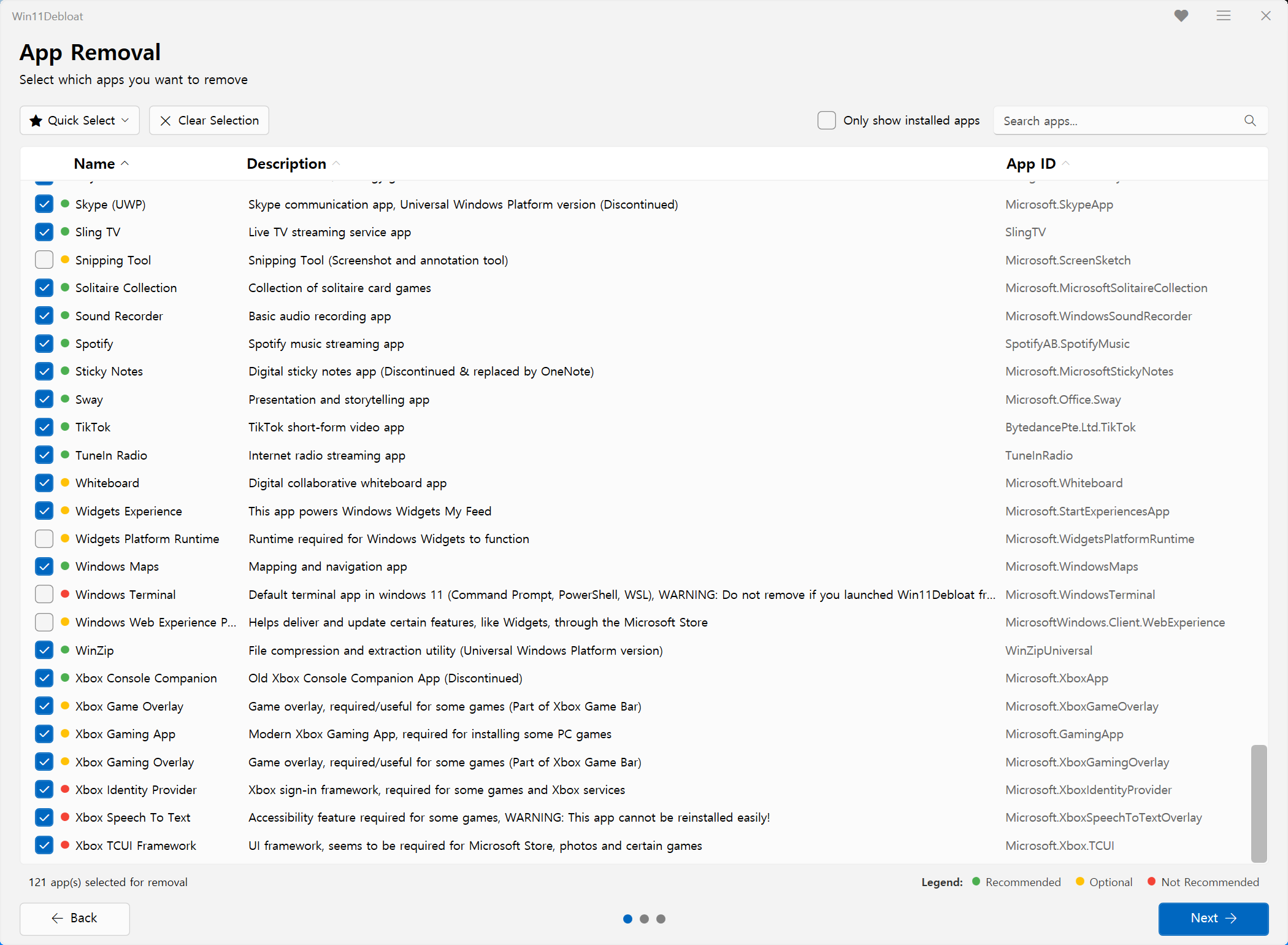Click the Clear Selection button
1288x945 pixels.
point(209,120)
